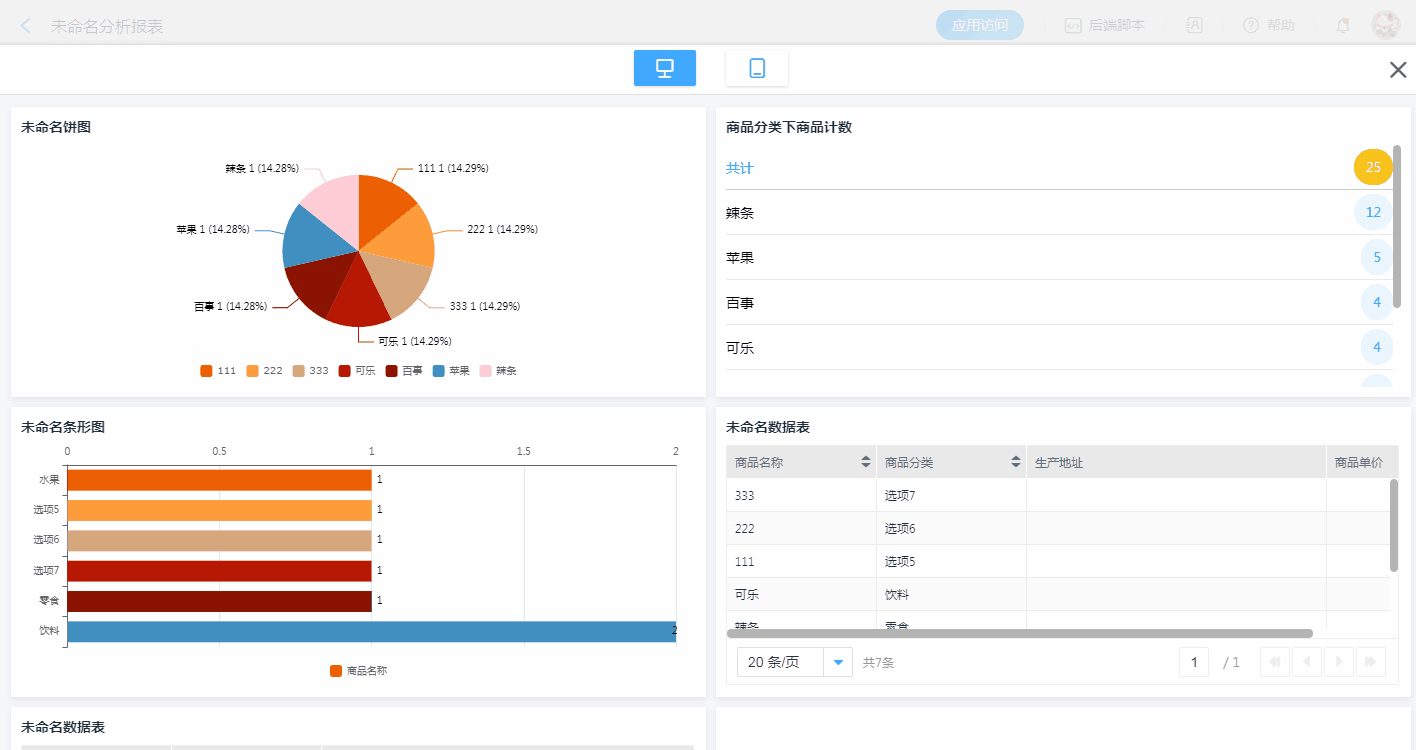Switch to desktop preview mode
The height and width of the screenshot is (750, 1416).
tap(664, 68)
